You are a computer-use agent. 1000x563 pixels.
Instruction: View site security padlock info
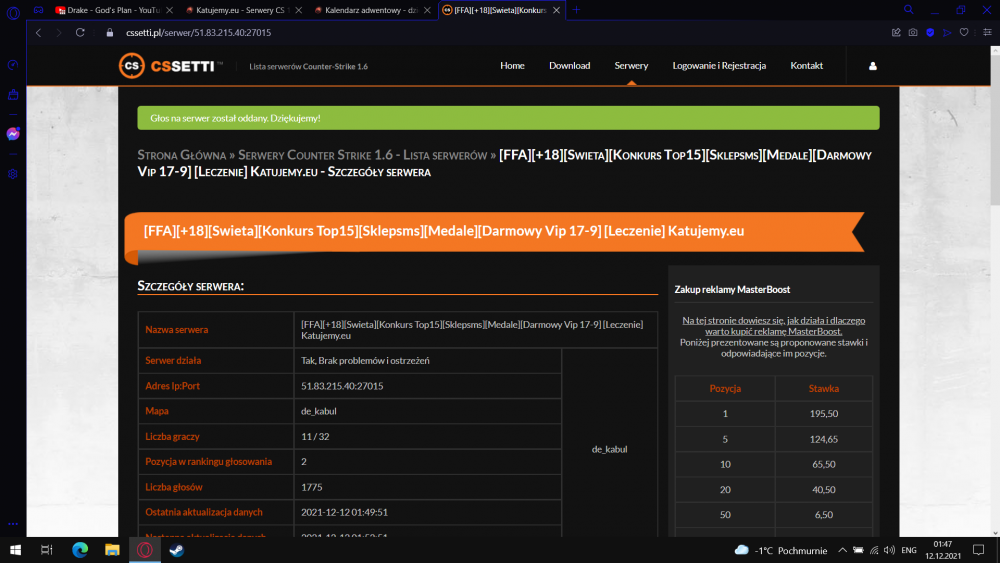pyautogui.click(x=110, y=33)
